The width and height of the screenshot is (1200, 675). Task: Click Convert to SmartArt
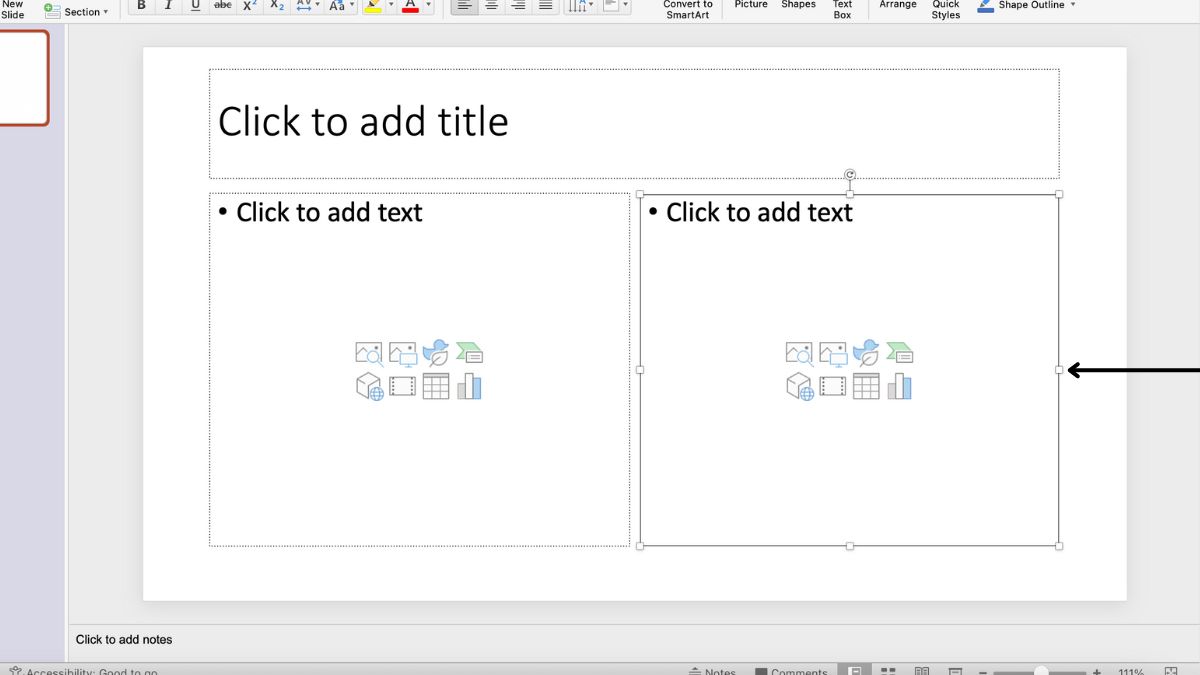pyautogui.click(x=687, y=8)
